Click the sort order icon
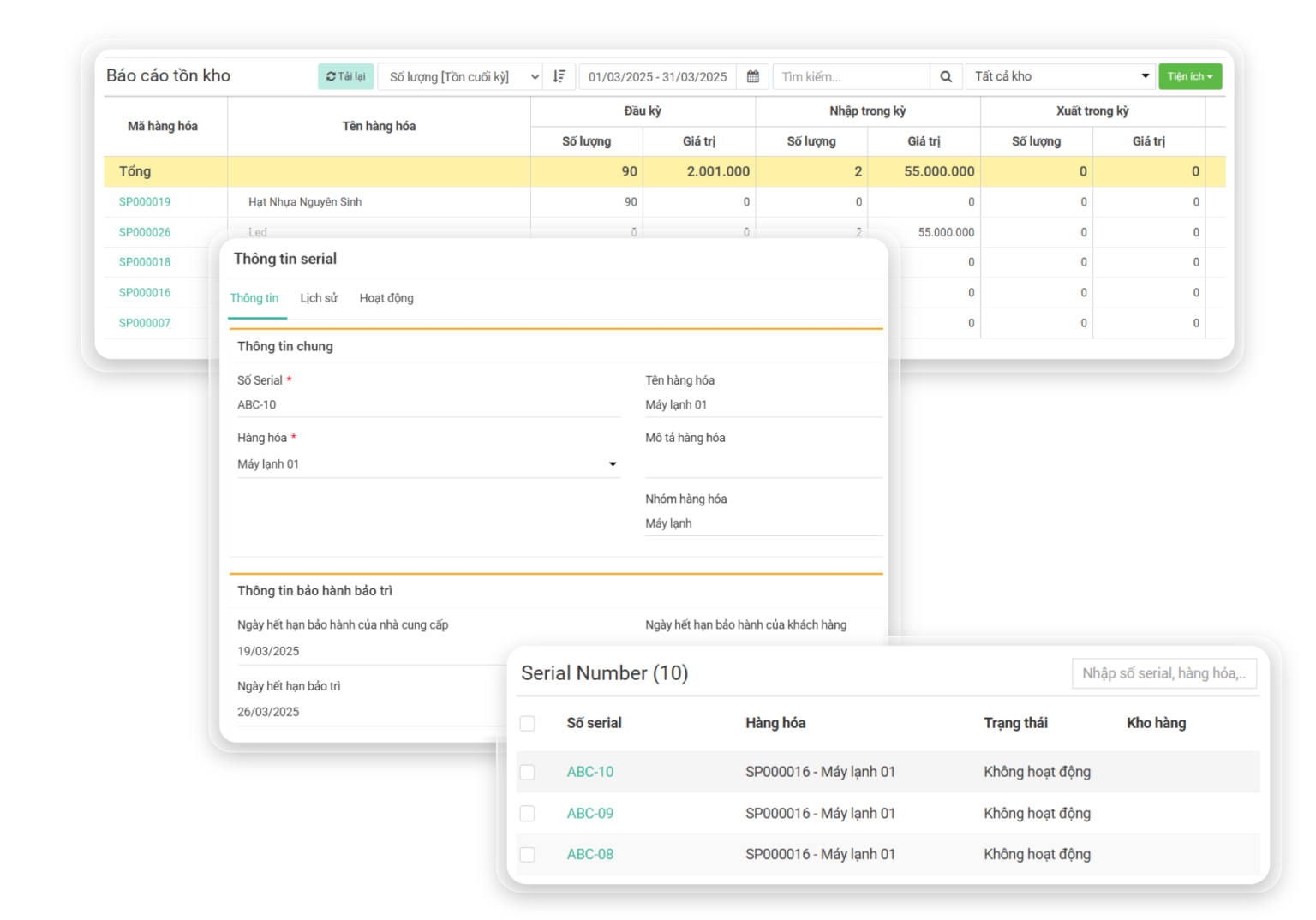1316x920 pixels. [559, 76]
